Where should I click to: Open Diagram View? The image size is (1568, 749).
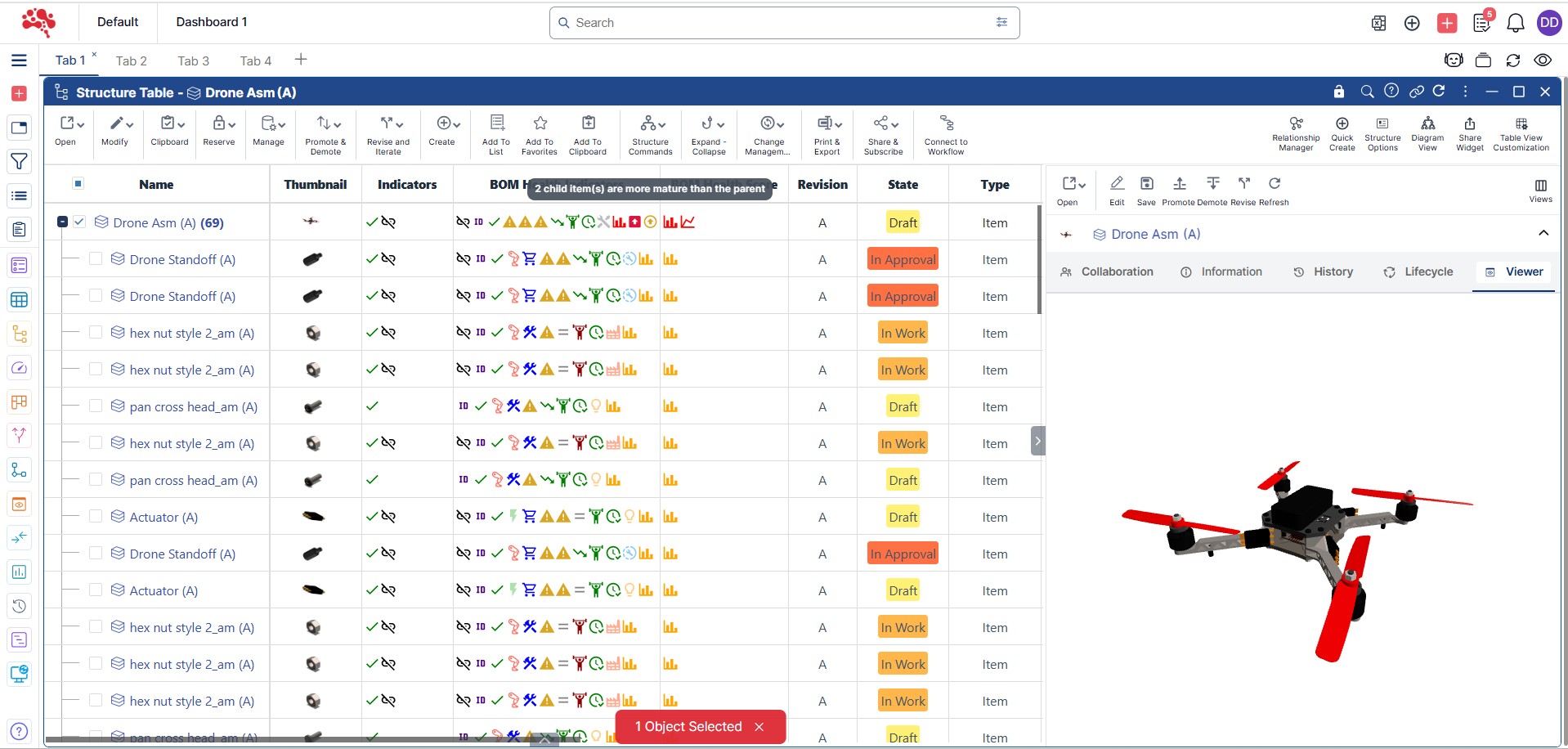click(x=1427, y=124)
